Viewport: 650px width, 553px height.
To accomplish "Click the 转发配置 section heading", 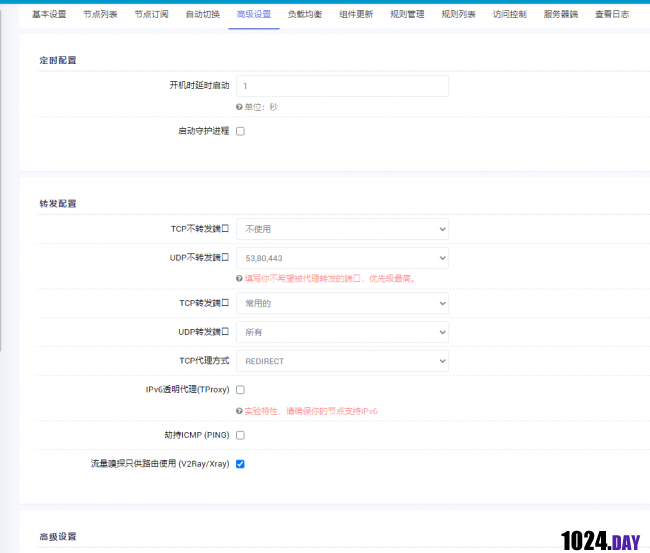I will (x=58, y=204).
